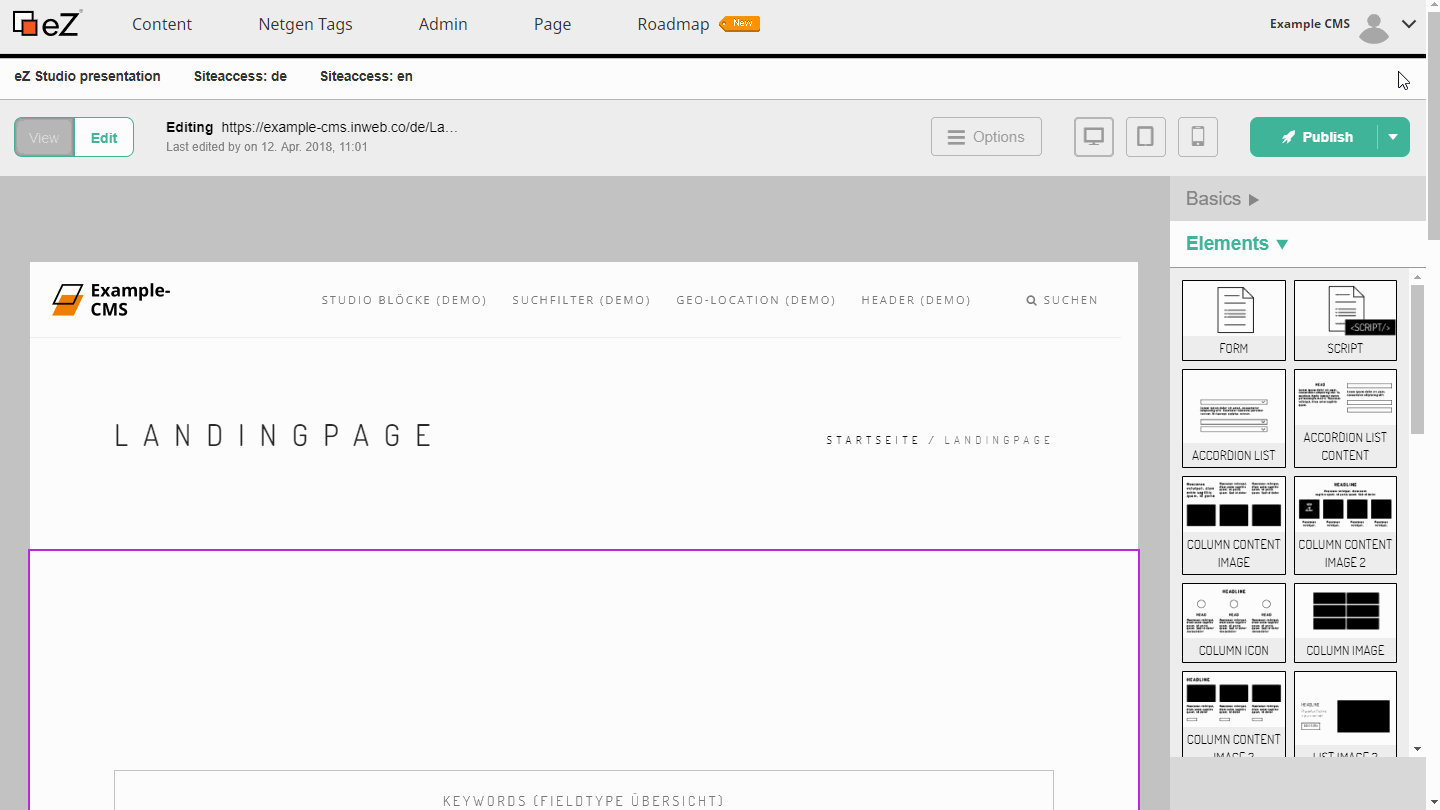1440x810 pixels.
Task: Click the orange New badge
Action: click(x=740, y=23)
